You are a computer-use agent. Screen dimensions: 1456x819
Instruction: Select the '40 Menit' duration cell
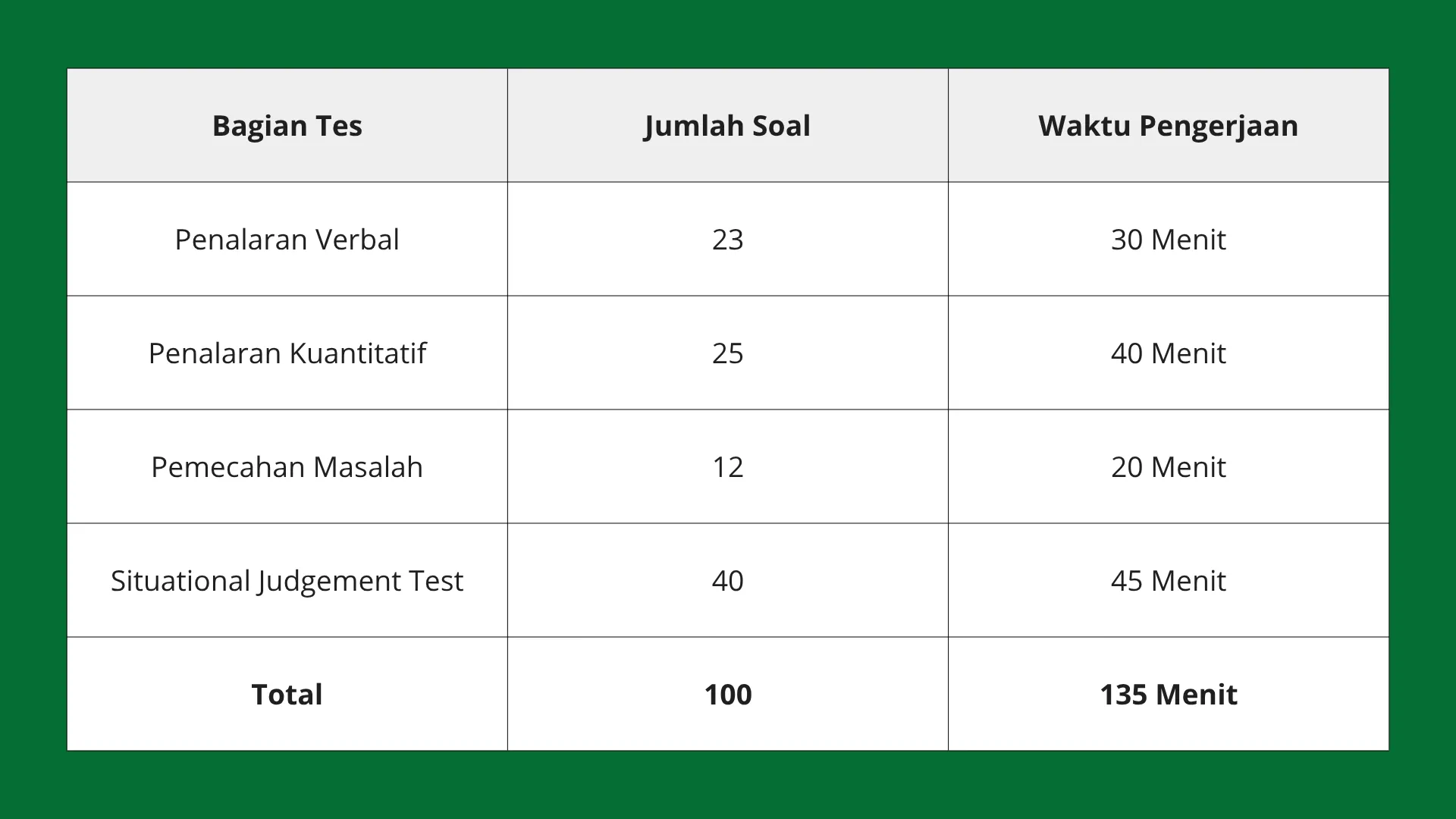(1168, 353)
